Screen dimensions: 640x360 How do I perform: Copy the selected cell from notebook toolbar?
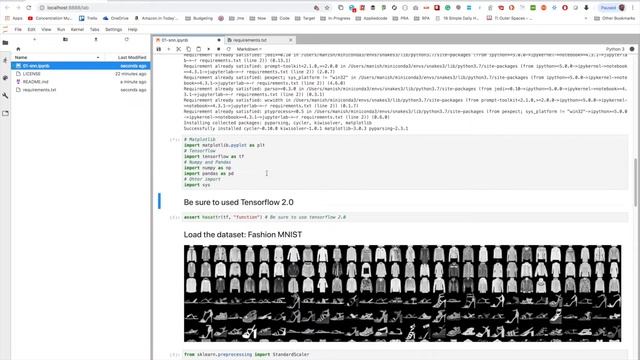pos(189,49)
